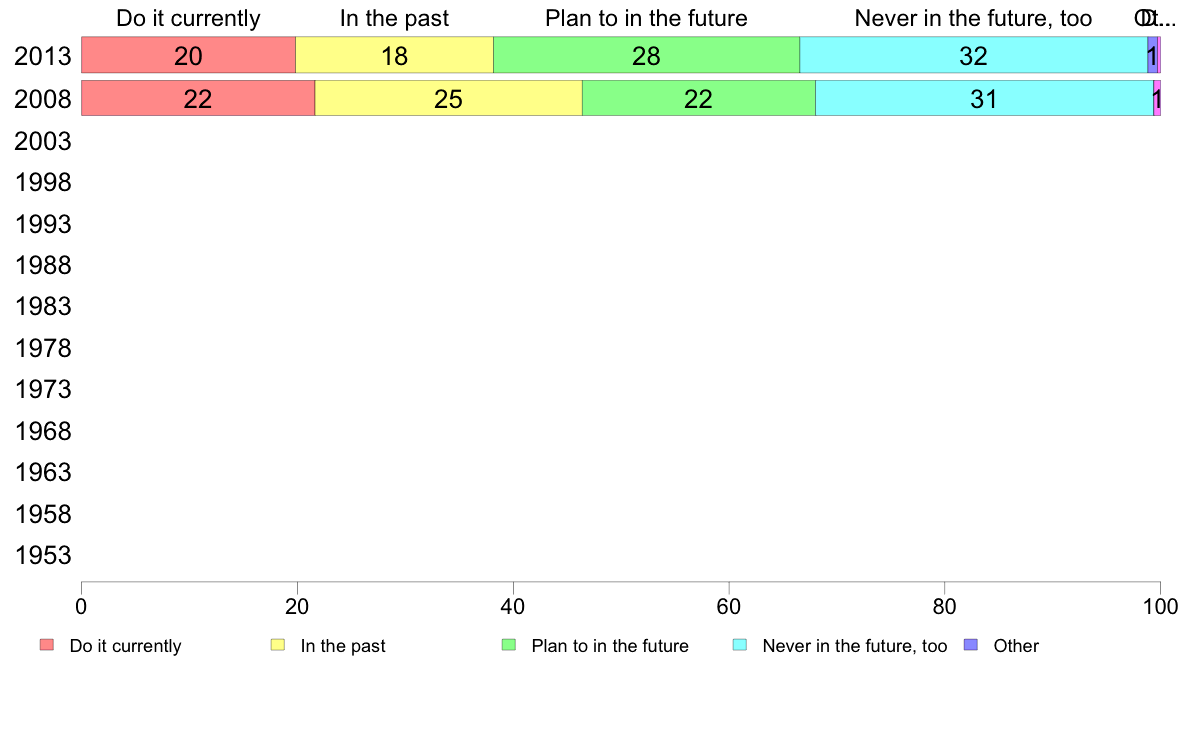1188x736 pixels.
Task: Select the 2013 yellow bar segment labeled 18
Action: click(x=395, y=55)
